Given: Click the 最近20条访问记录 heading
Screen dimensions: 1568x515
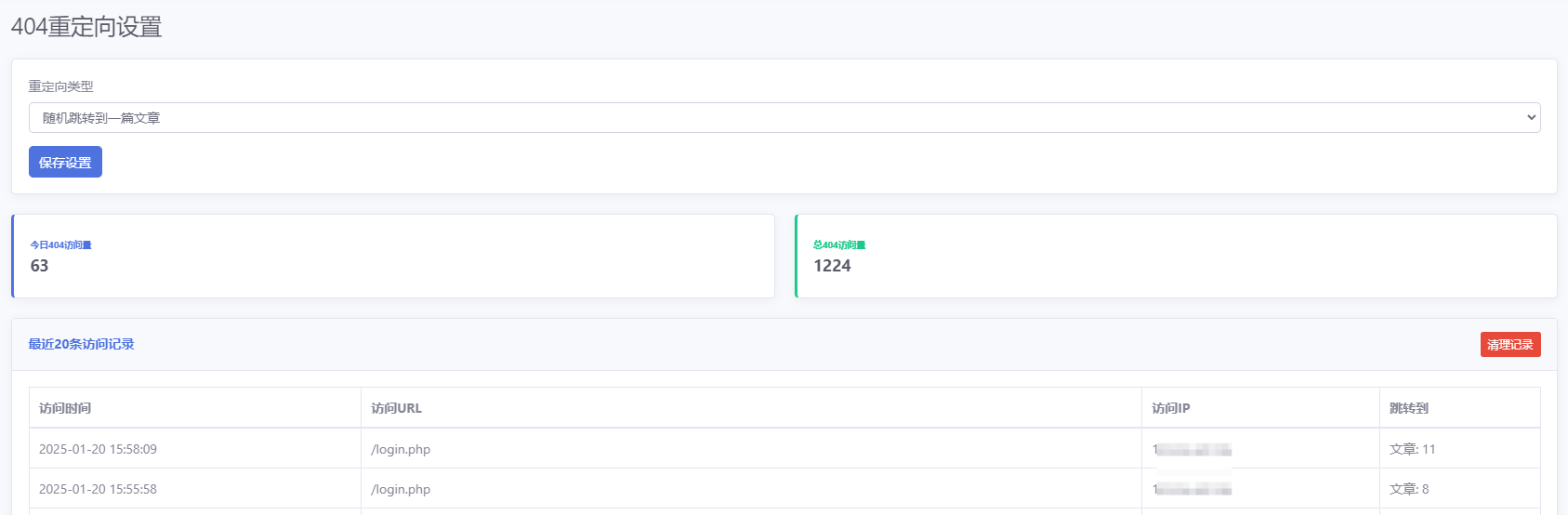Looking at the screenshot, I should (81, 344).
